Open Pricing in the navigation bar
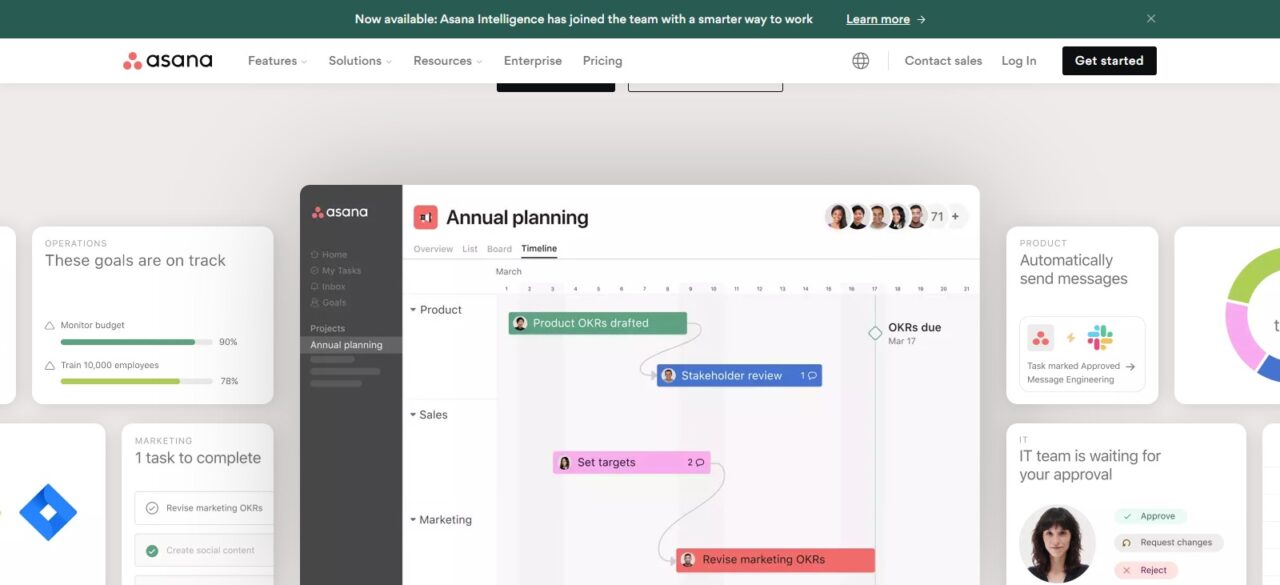 point(602,61)
